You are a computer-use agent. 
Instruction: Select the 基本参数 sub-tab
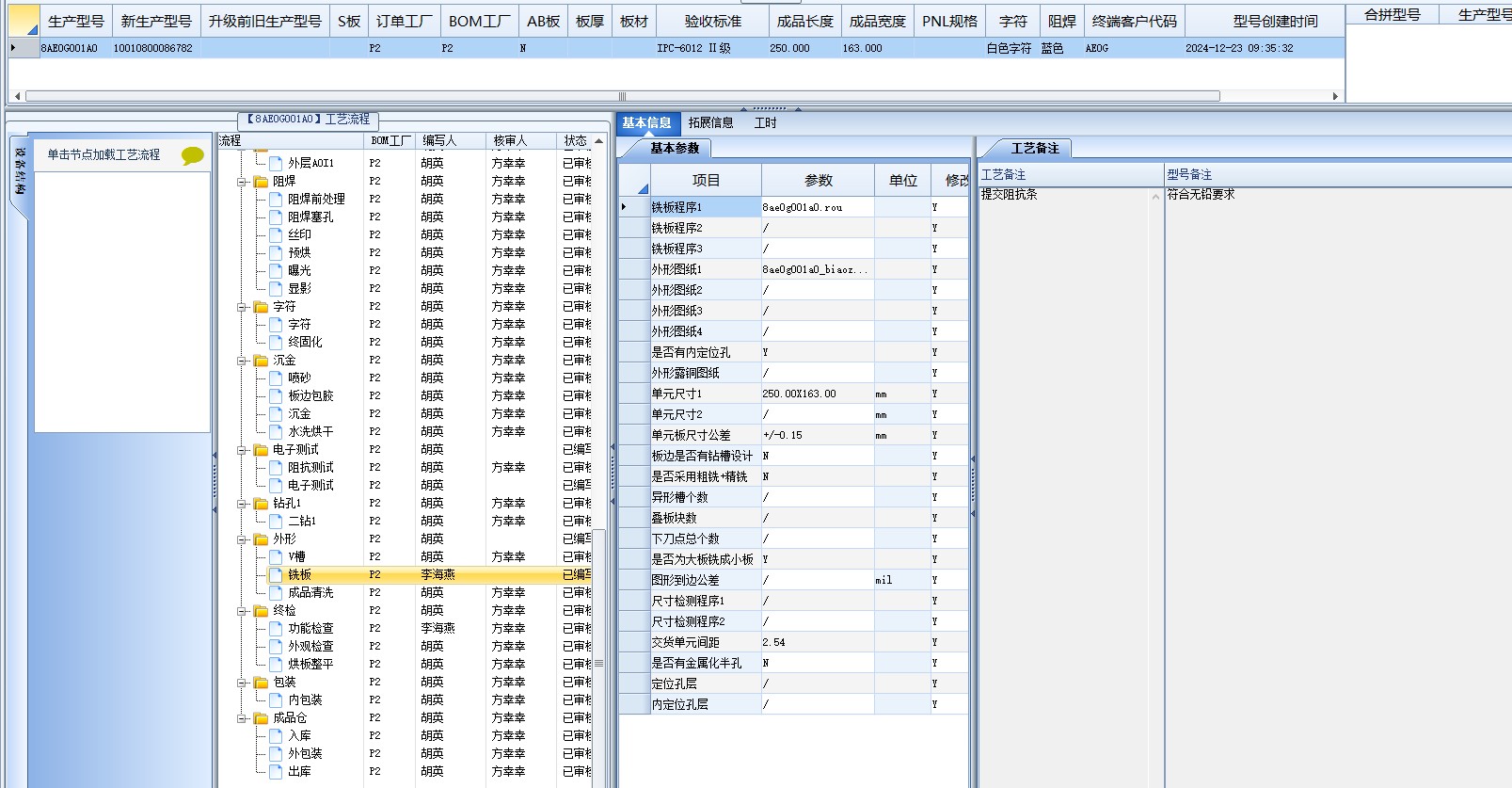click(675, 148)
